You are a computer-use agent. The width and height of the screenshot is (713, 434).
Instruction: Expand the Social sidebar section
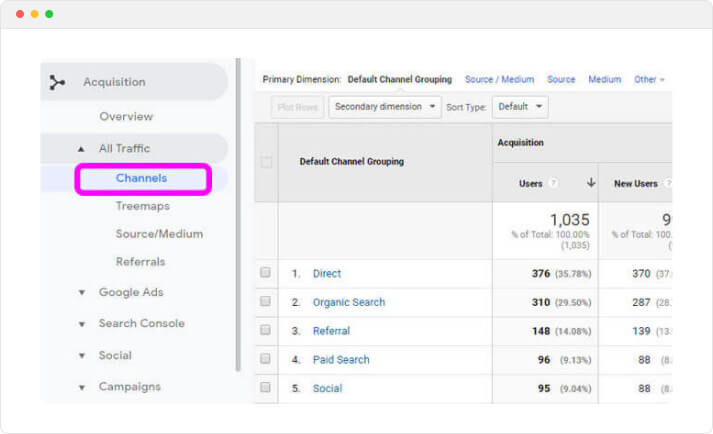pyautogui.click(x=82, y=356)
